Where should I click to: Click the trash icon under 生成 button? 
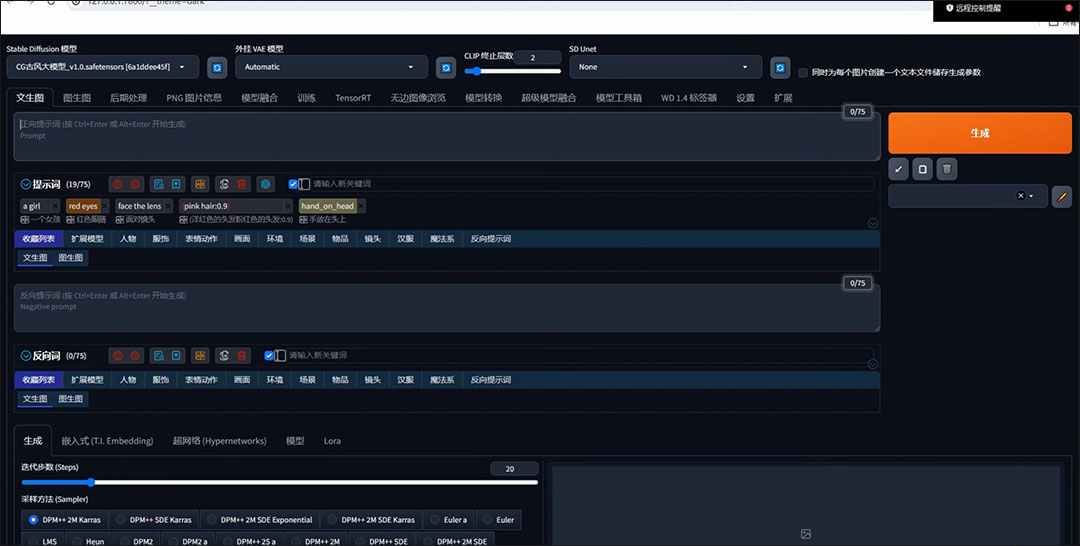pos(947,170)
